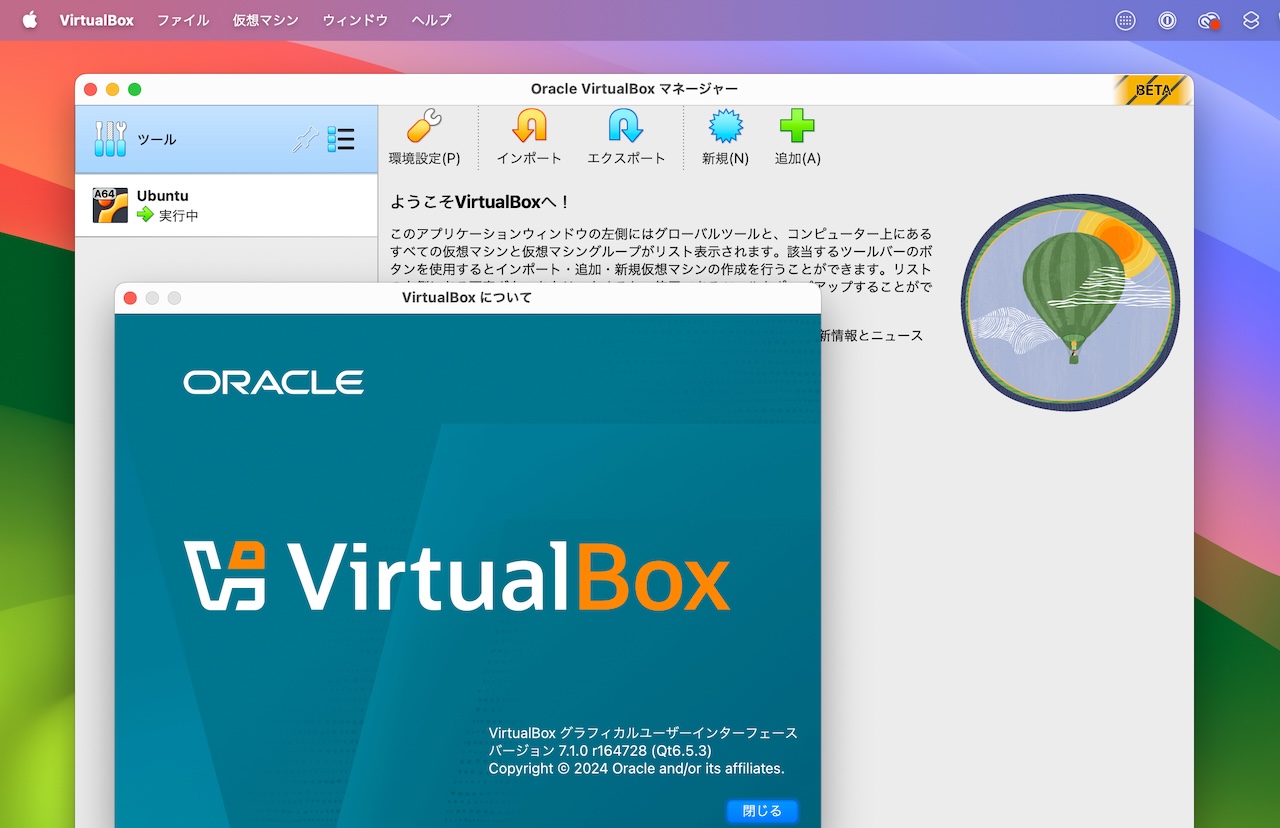Viewport: 1280px width, 828px height.
Task: Click the 1Password menu bar icon
Action: pyautogui.click(x=1167, y=20)
